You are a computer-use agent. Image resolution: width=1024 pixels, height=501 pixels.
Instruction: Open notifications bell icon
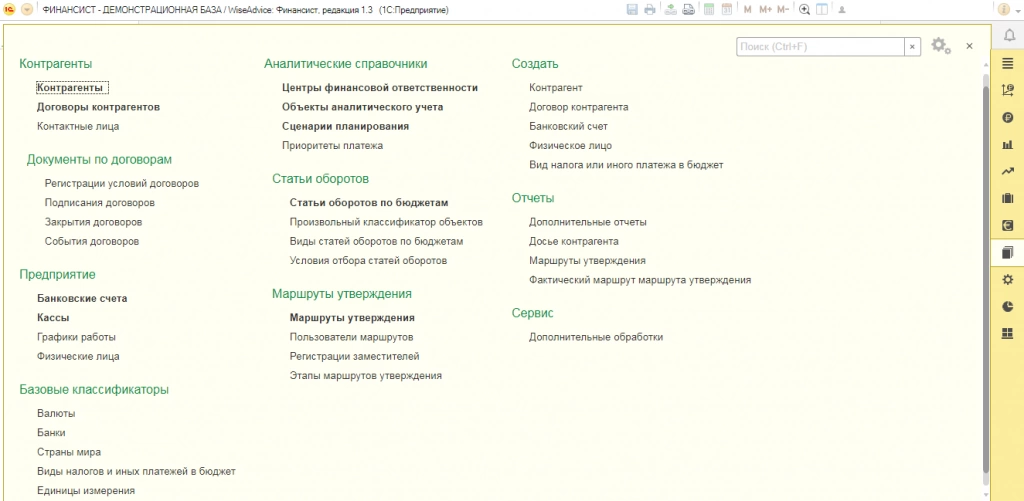(x=1008, y=35)
